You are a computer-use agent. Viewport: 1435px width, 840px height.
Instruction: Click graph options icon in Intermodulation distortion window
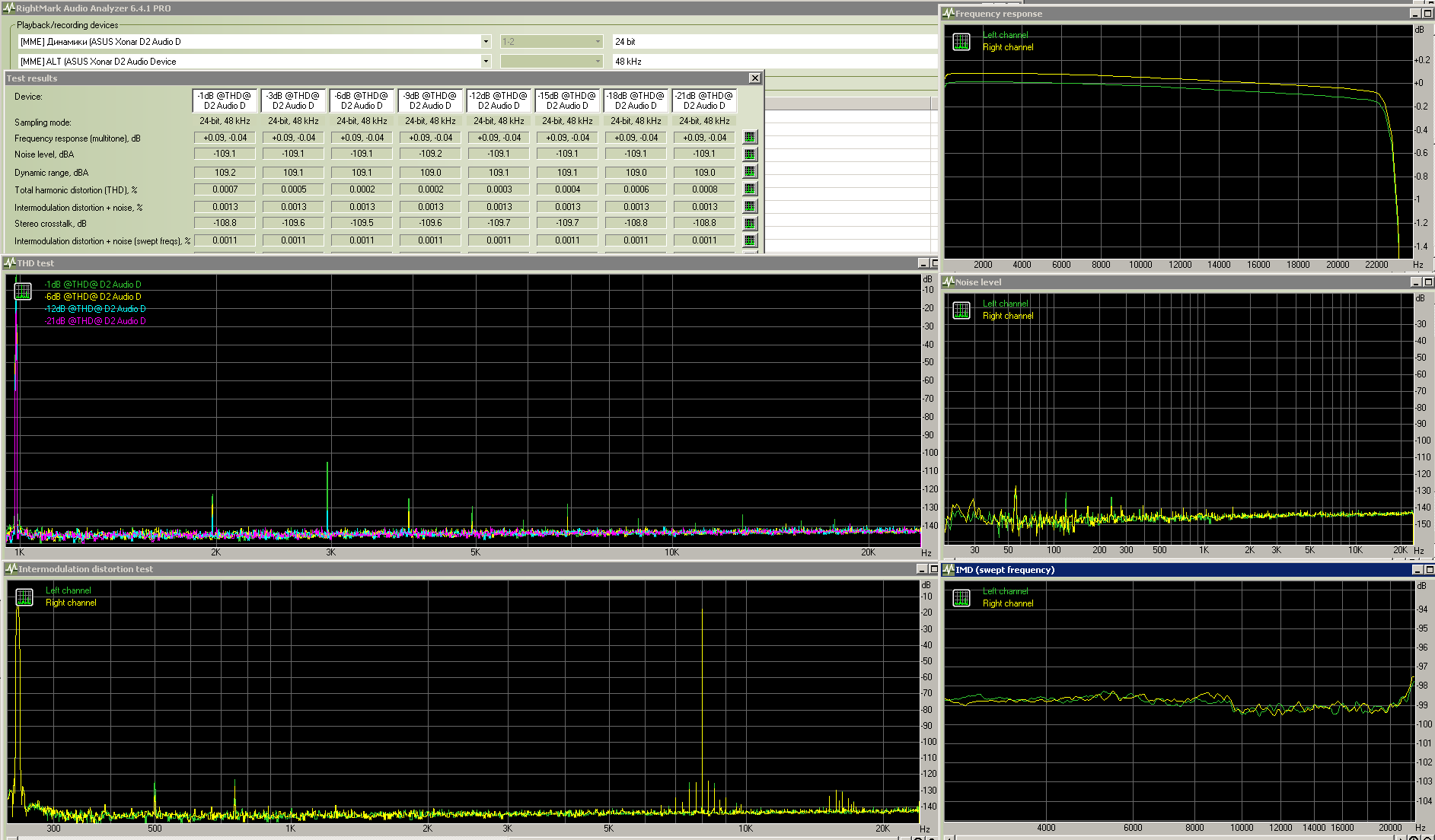[x=24, y=597]
